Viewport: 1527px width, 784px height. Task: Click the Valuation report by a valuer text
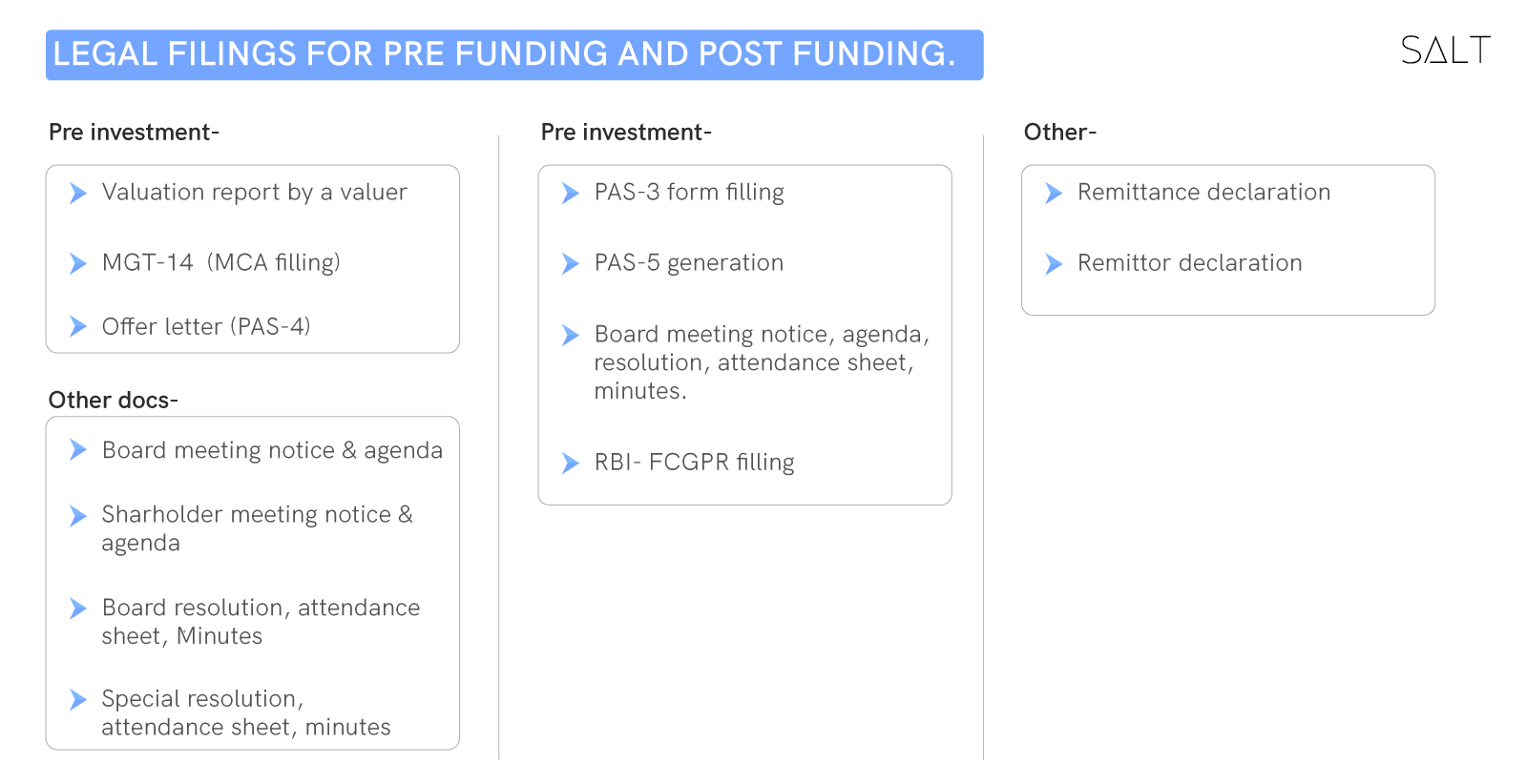(x=254, y=193)
